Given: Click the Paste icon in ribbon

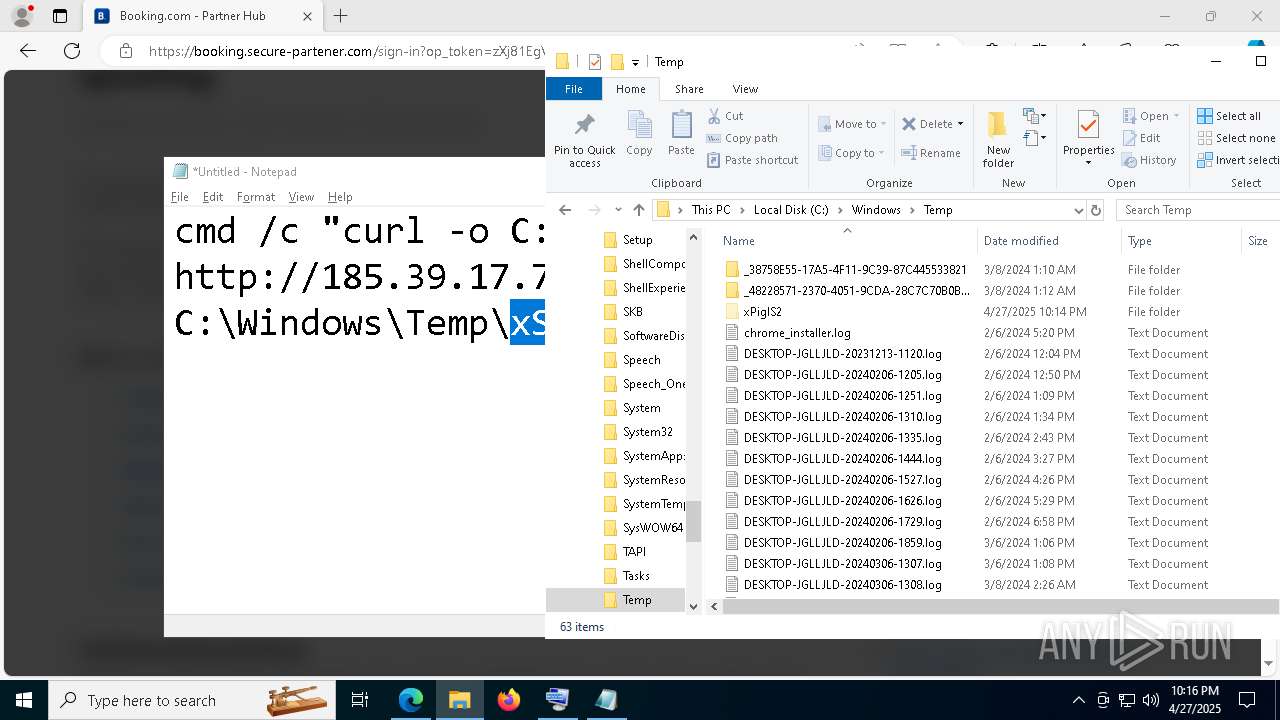Looking at the screenshot, I should 681,133.
